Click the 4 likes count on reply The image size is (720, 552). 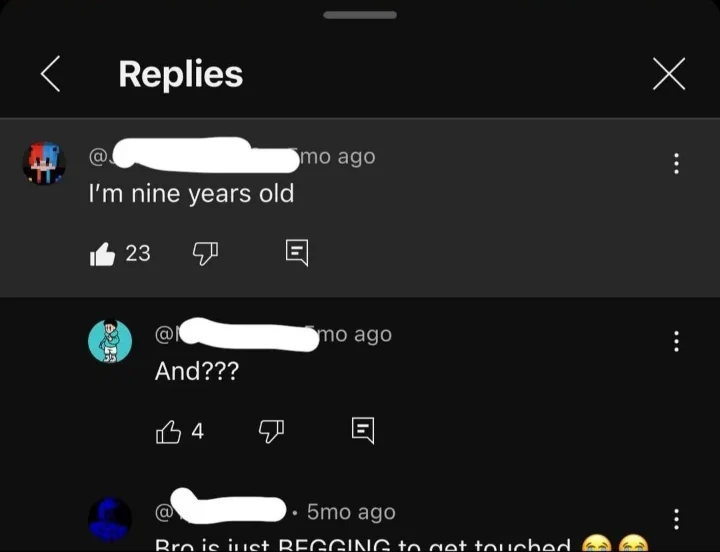click(x=197, y=431)
